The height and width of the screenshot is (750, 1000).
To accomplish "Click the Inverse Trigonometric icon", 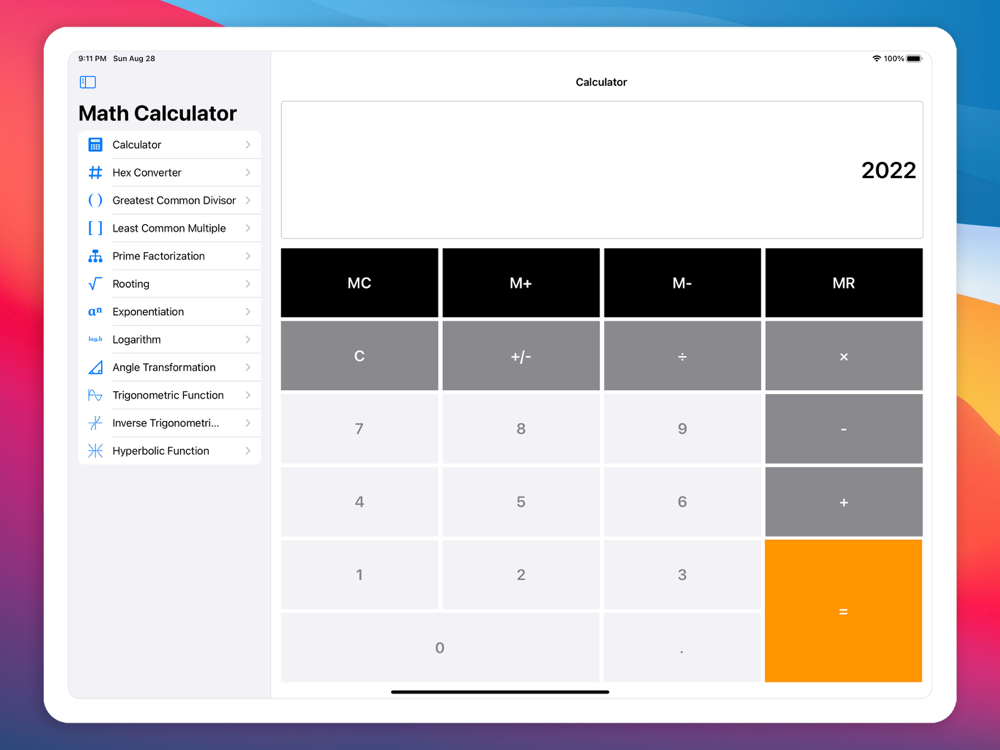I will (x=95, y=423).
